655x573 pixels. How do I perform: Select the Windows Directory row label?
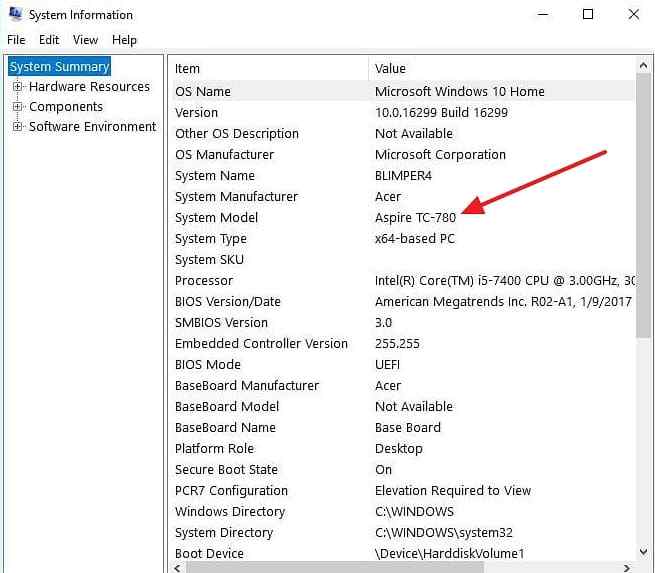[230, 512]
